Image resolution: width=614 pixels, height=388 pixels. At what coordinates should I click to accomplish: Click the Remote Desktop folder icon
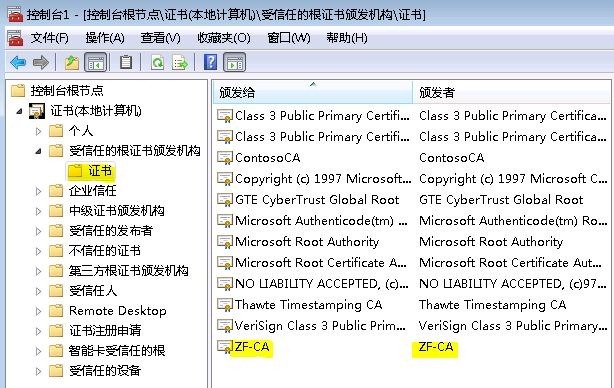(56, 311)
